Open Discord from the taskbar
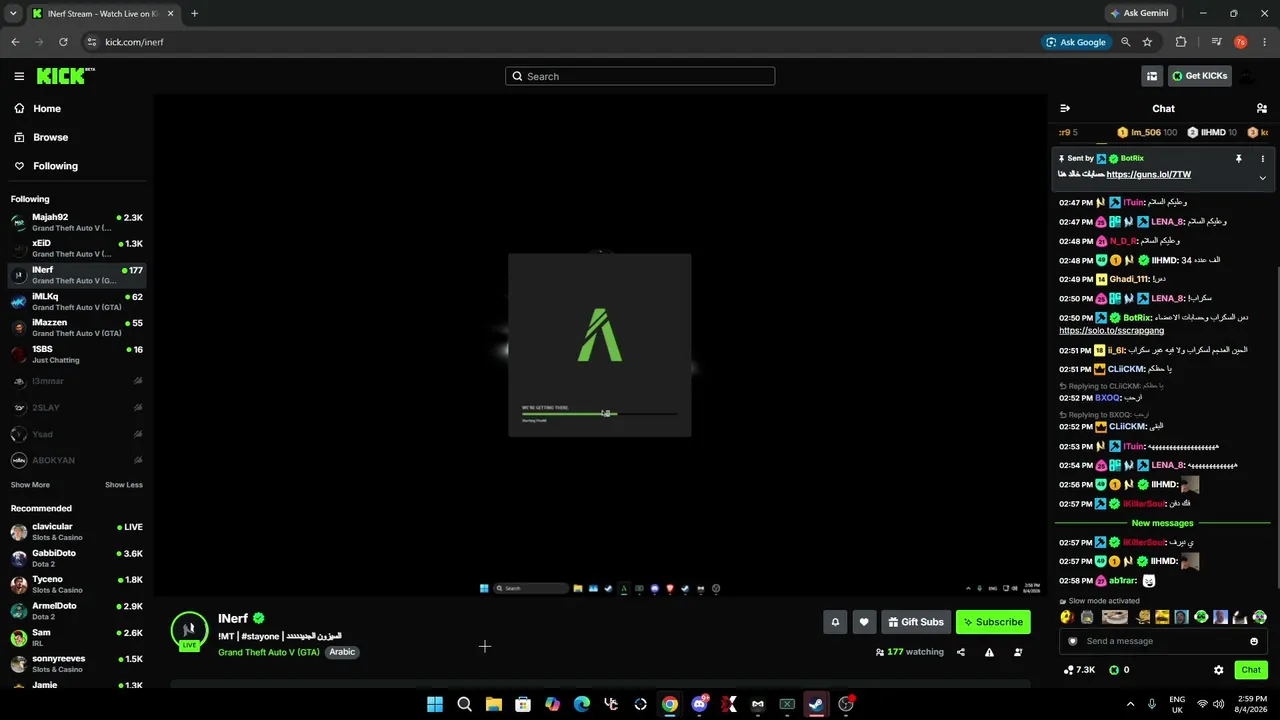This screenshot has width=1280, height=720. 699,704
